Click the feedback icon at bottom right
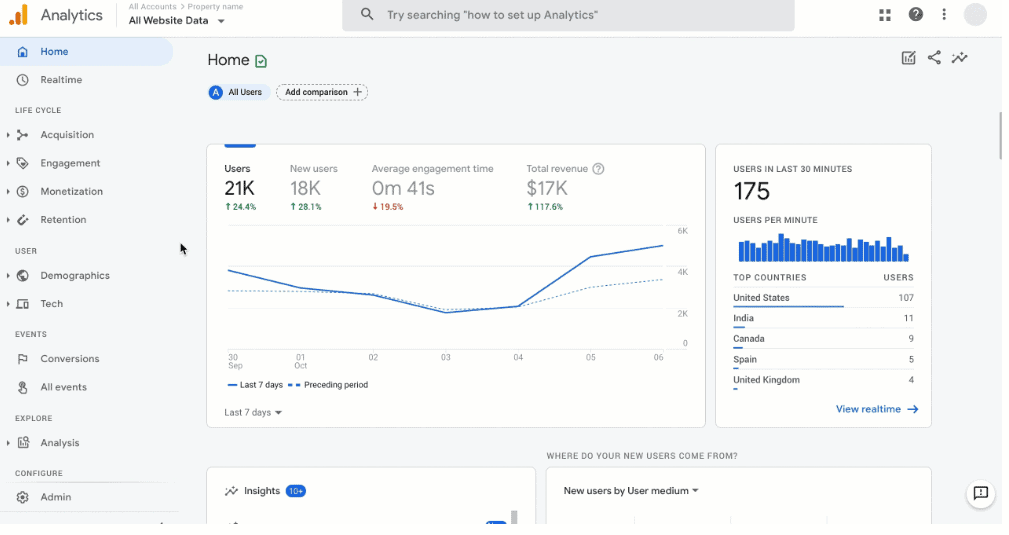The image size is (1009, 535). click(x=980, y=493)
